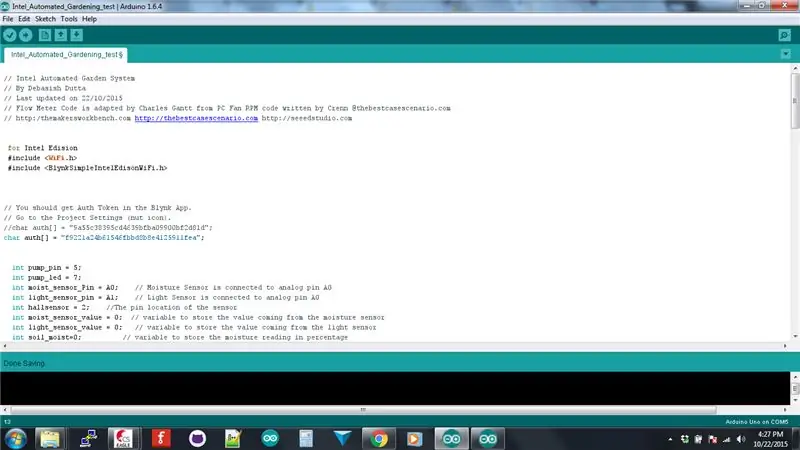The width and height of the screenshot is (800, 450).
Task: Create a new sketch with the New icon
Action: point(45,35)
